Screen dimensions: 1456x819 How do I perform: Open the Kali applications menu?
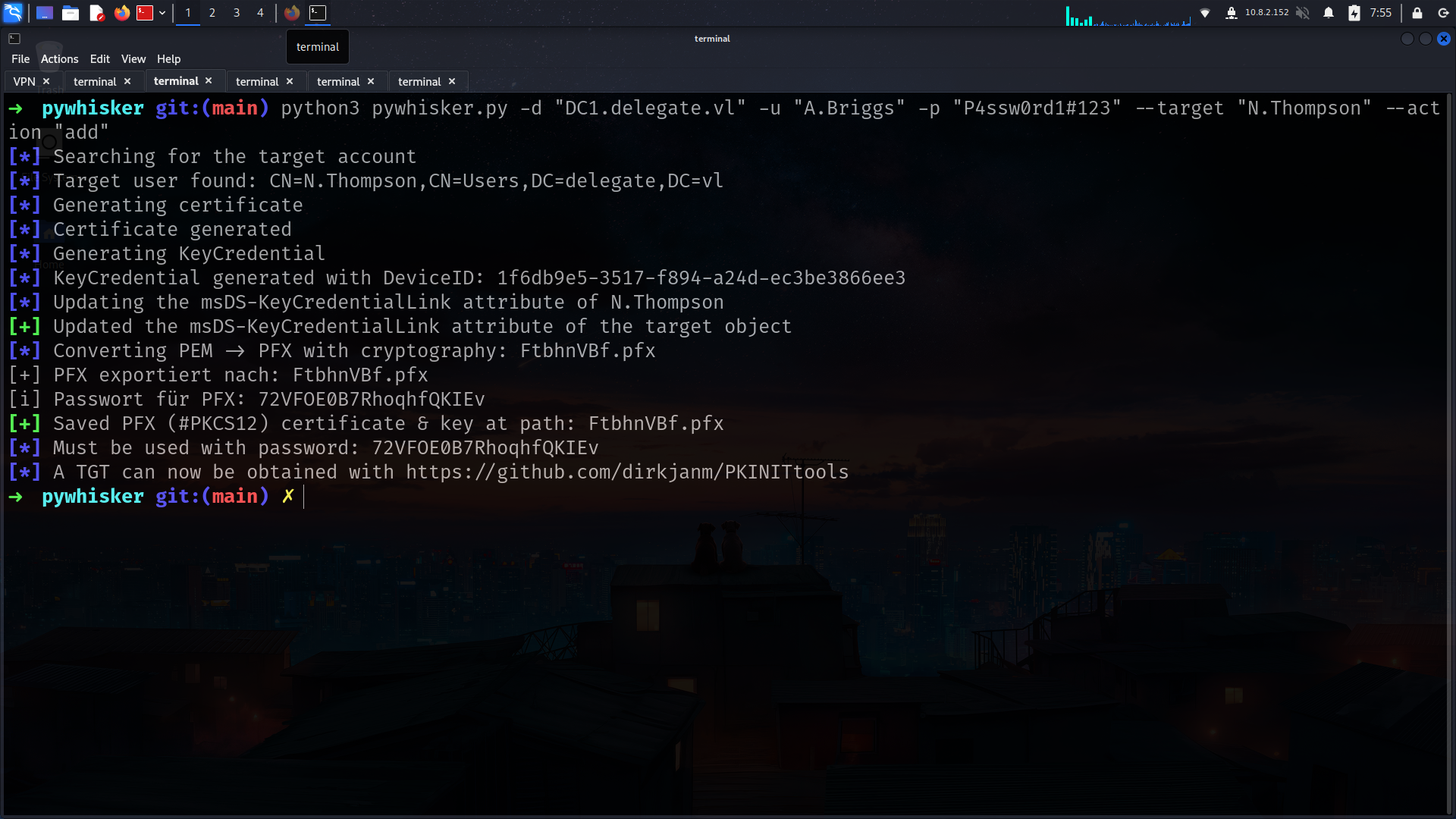[x=13, y=12]
